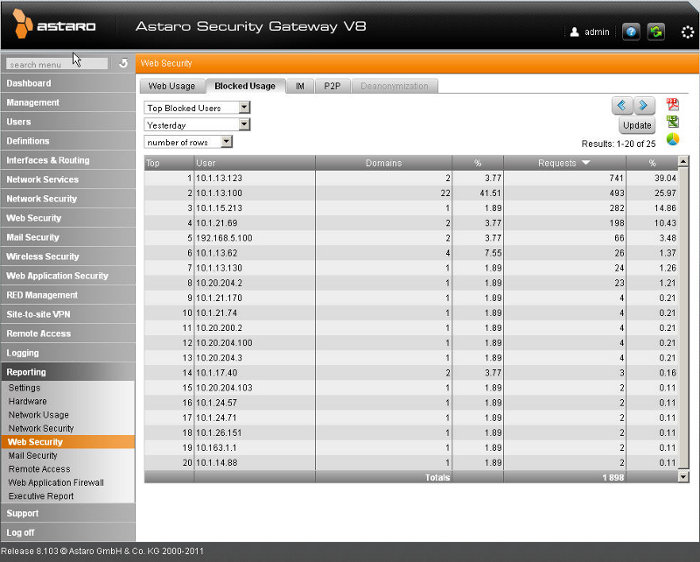Switch to the IM tab
The width and height of the screenshot is (700, 562).
[x=300, y=86]
